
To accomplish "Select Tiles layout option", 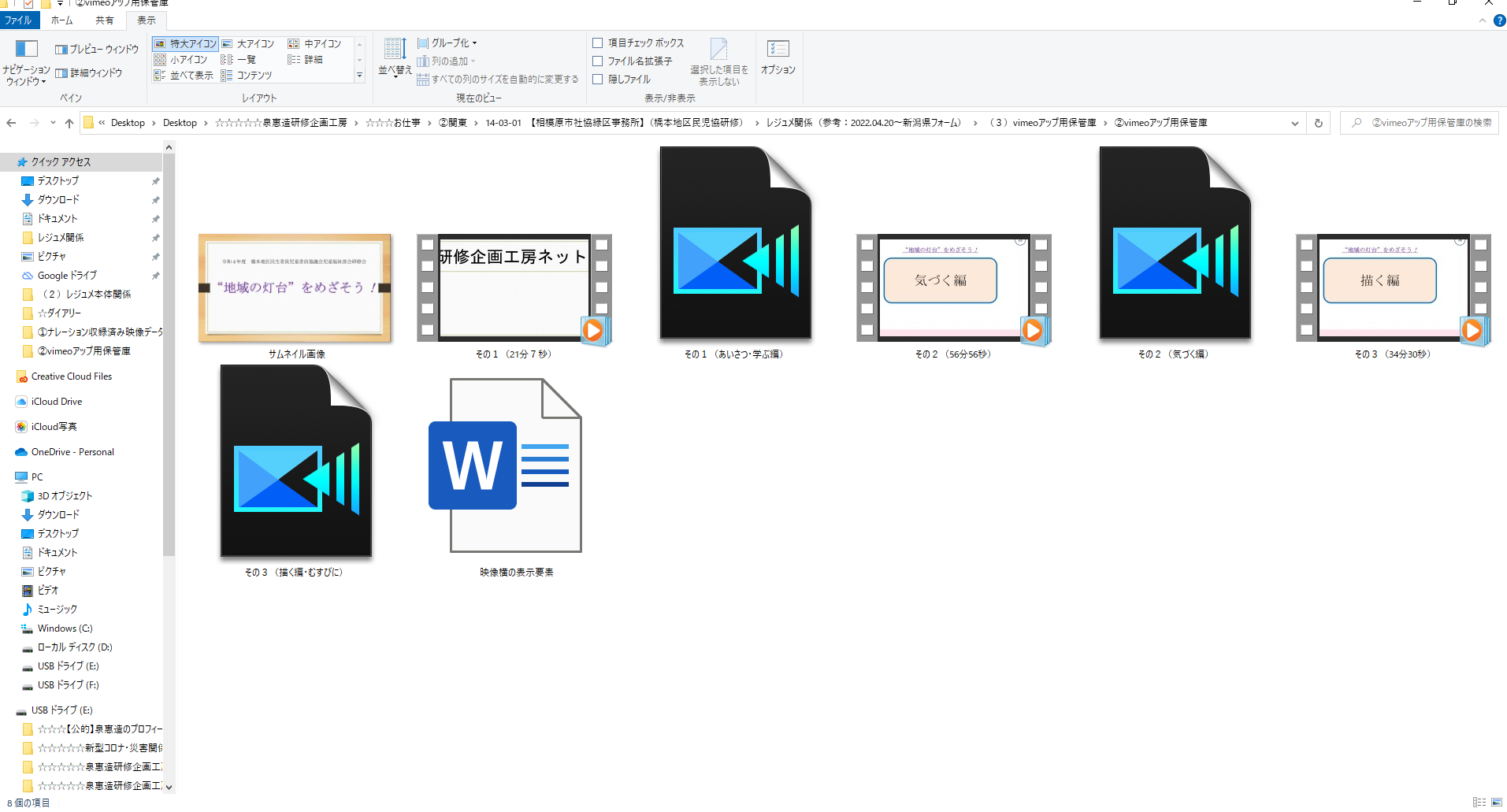I will tap(184, 75).
